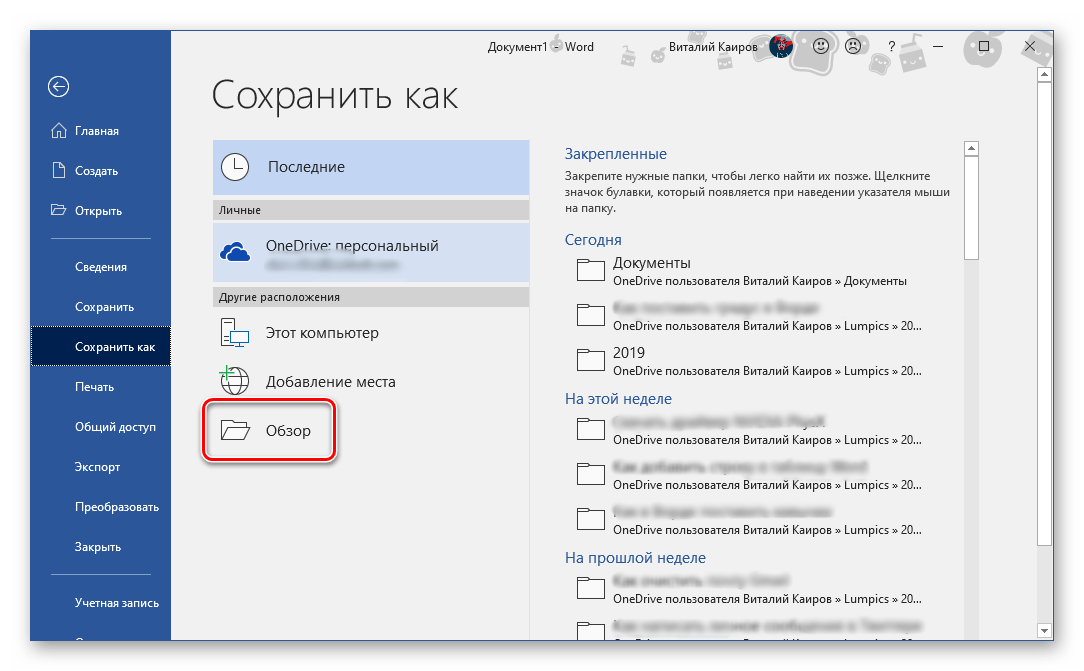Screen dimensions: 1084x671
Task: Select Этот компьютер location
Action: click(371, 333)
